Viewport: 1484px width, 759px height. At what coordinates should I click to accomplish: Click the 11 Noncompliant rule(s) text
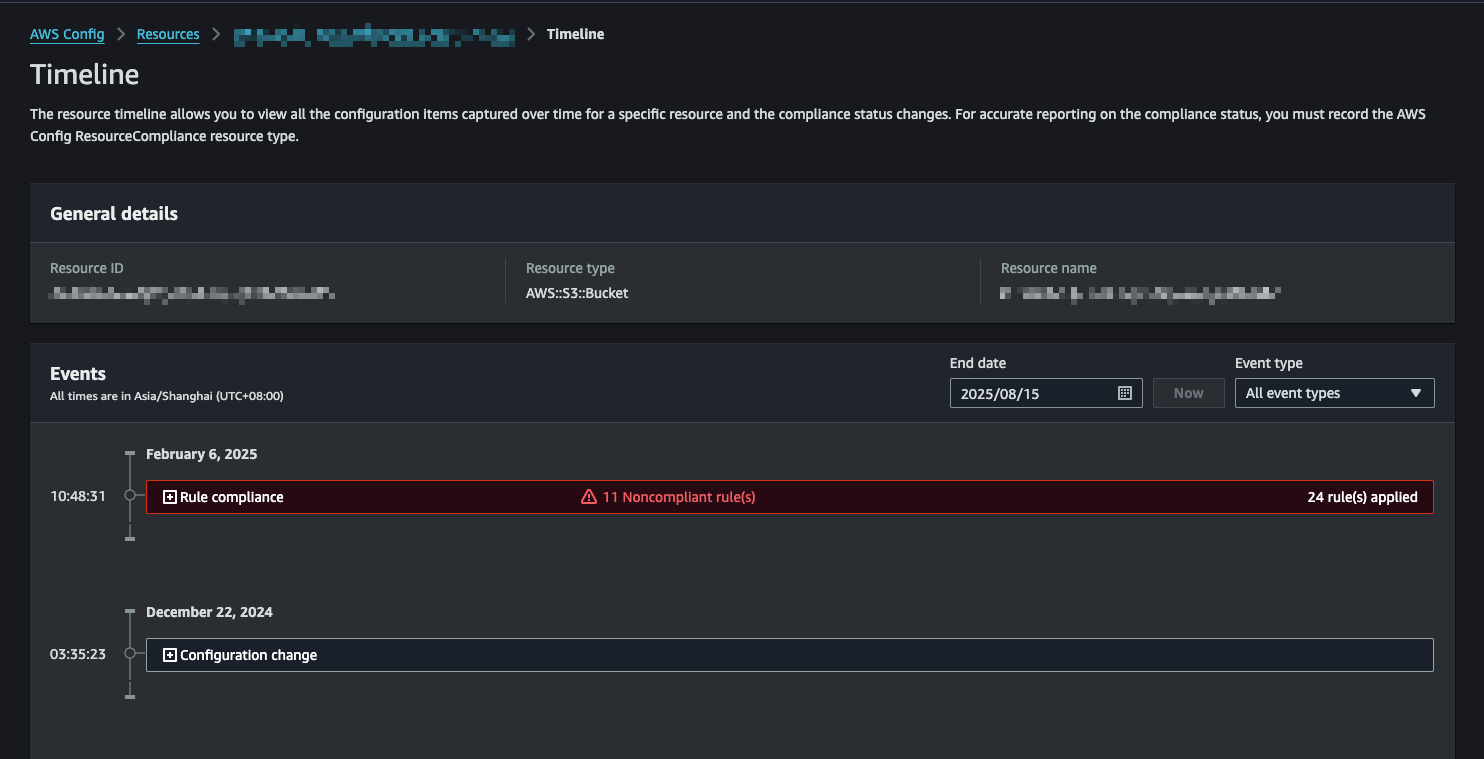(678, 497)
